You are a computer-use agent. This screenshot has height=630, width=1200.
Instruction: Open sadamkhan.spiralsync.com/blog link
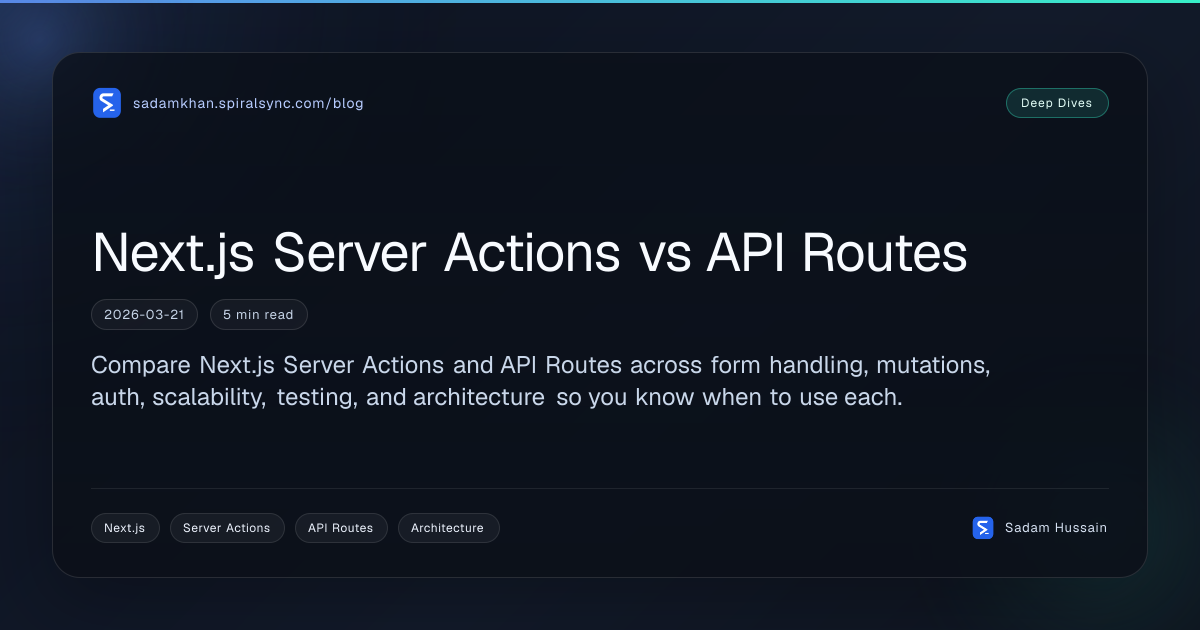point(248,103)
